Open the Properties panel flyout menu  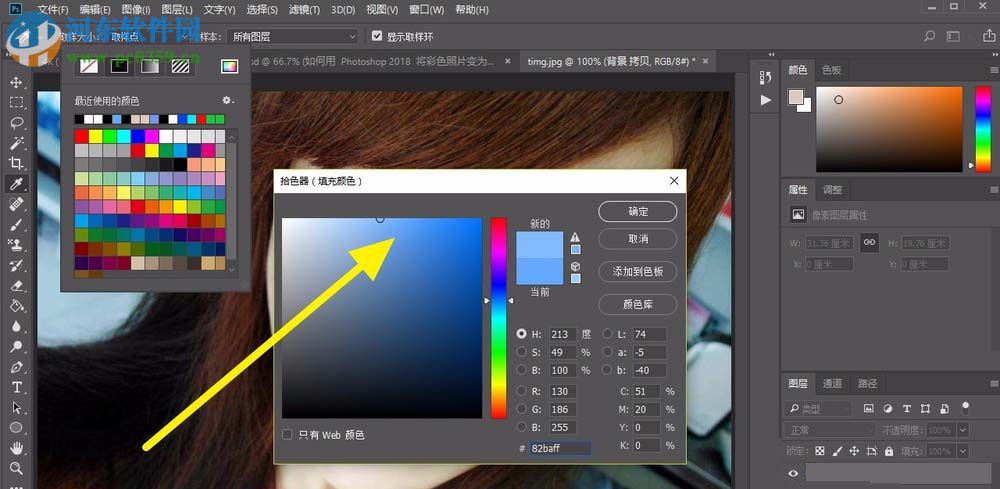point(994,190)
